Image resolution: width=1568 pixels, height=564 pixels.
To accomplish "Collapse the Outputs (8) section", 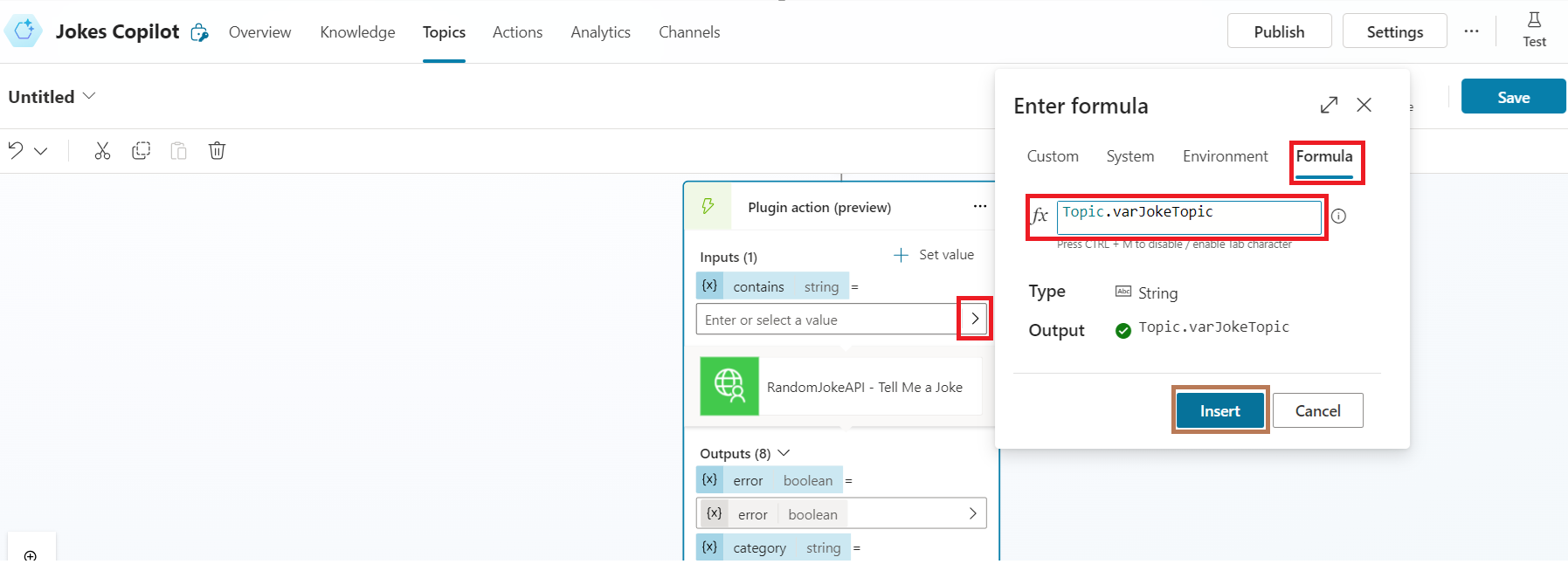I will (784, 453).
